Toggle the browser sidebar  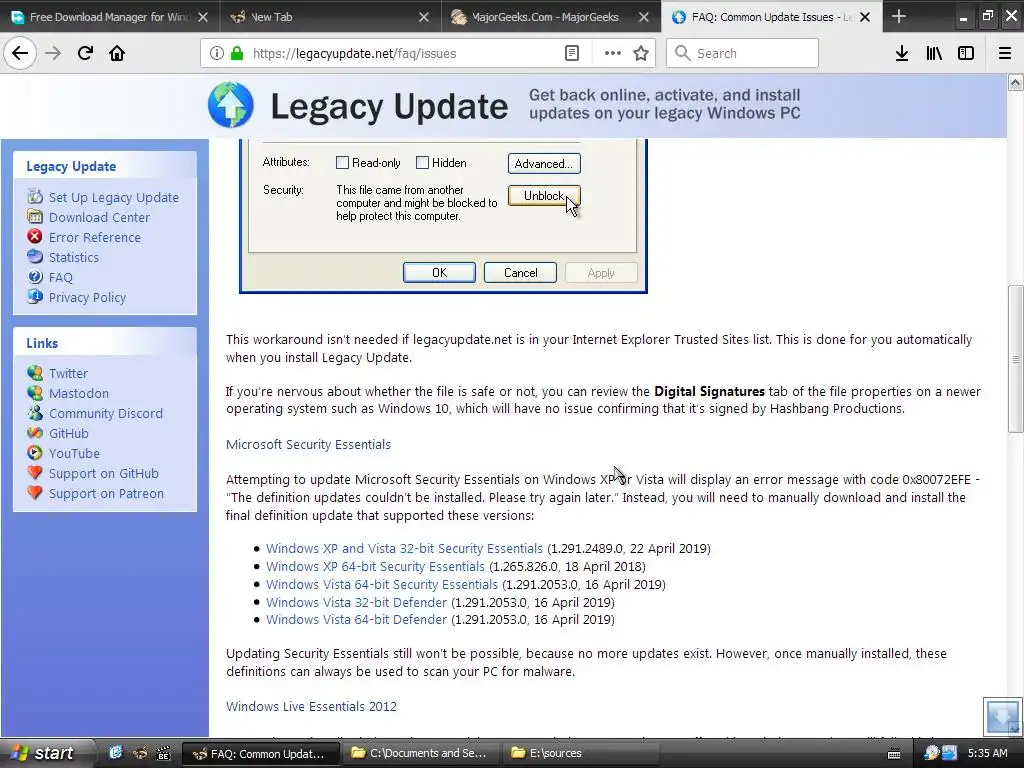click(966, 54)
